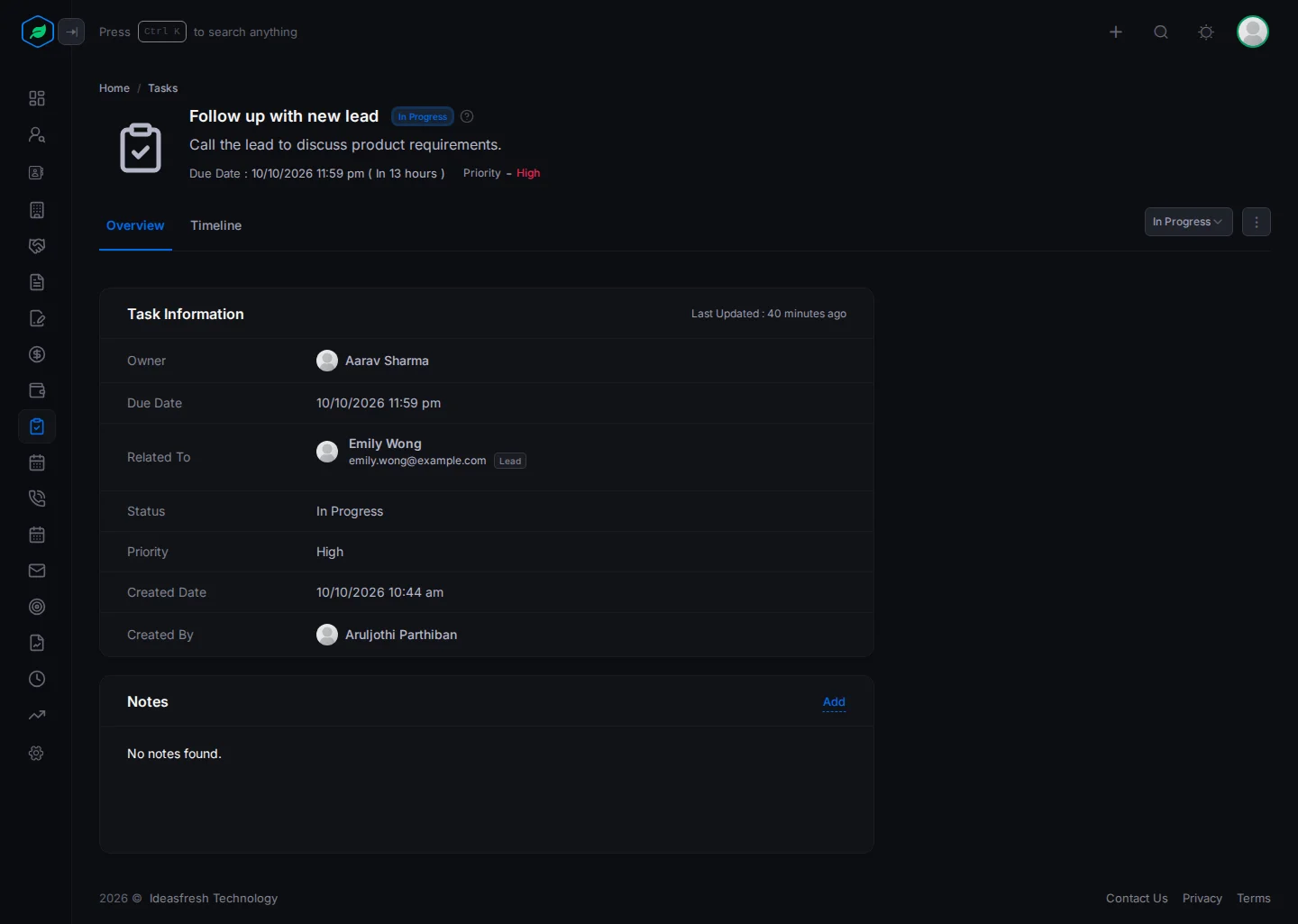Click the magnifier search icon in header
This screenshot has height=924, width=1298.
point(1161,32)
